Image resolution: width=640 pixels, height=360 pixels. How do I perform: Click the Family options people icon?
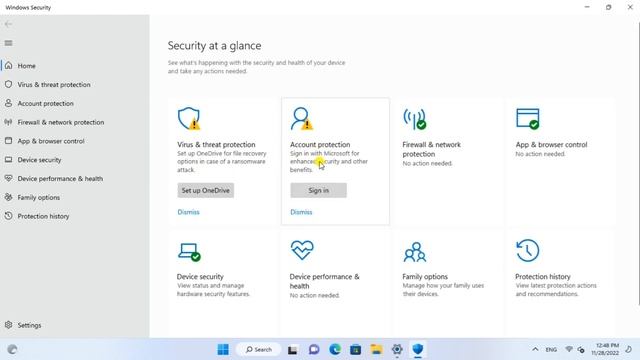pos(415,252)
